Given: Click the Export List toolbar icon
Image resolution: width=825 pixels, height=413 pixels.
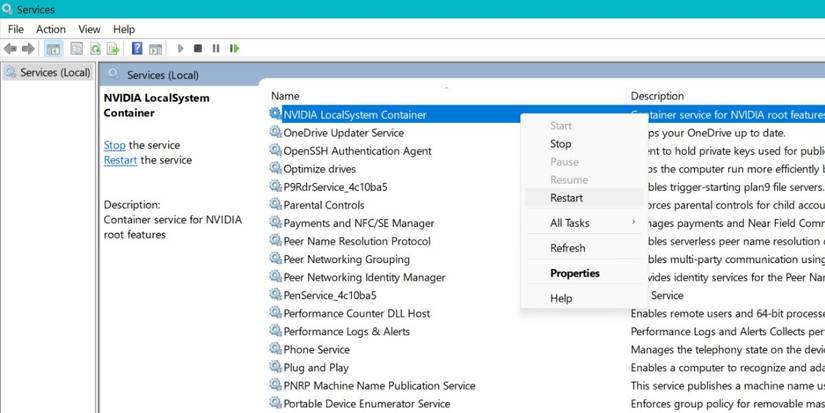Looking at the screenshot, I should [x=115, y=48].
